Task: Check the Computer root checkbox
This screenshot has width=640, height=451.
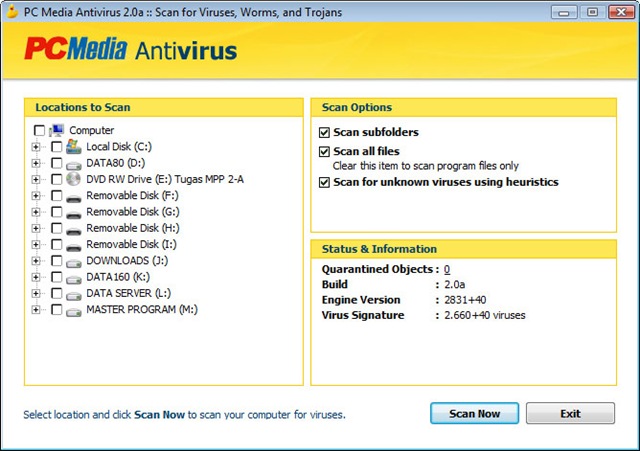Action: (39, 130)
